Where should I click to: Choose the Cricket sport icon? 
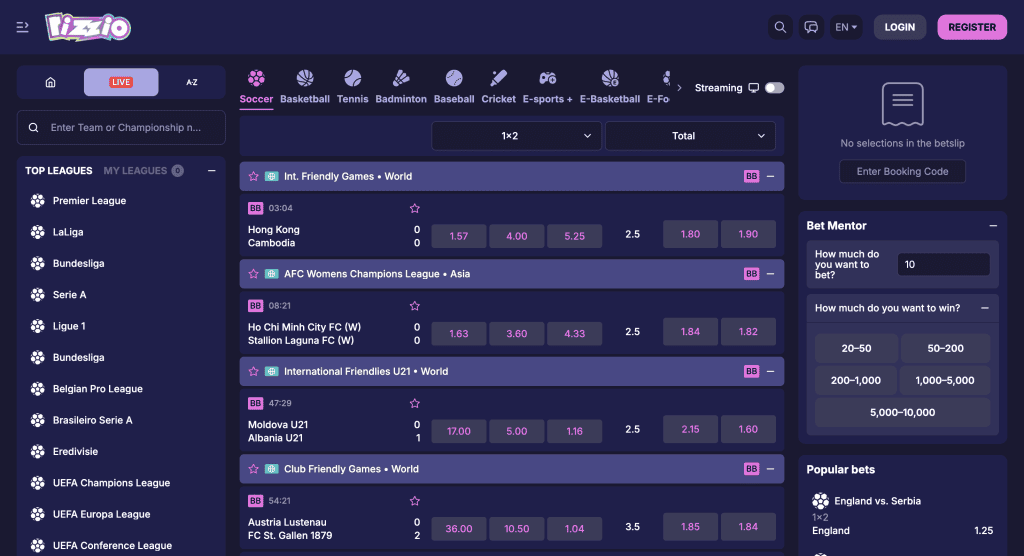498,78
